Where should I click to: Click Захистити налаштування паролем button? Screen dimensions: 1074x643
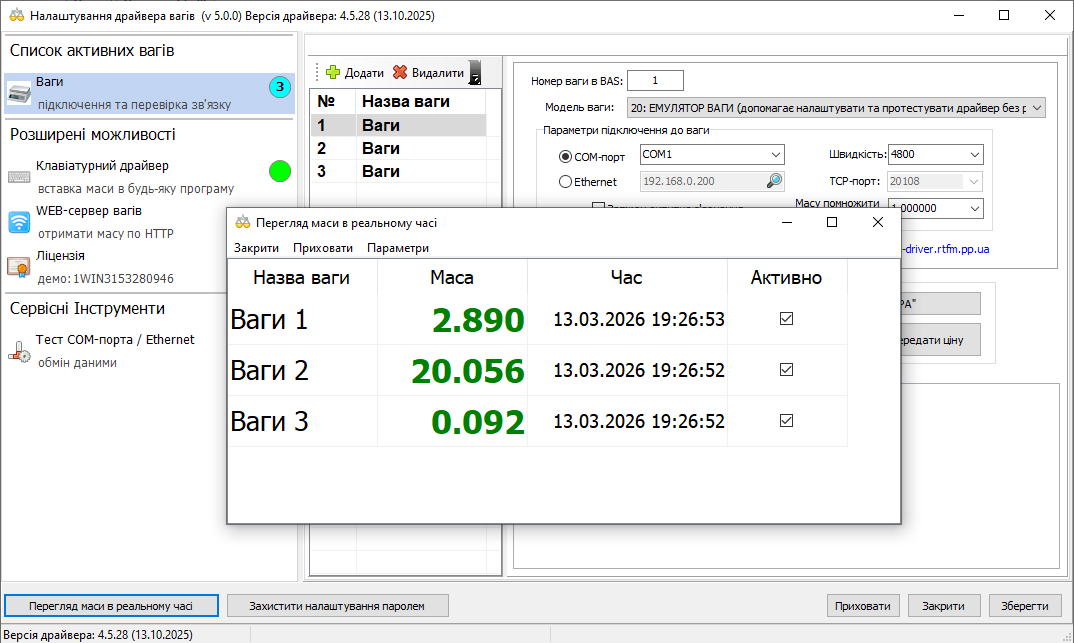[337, 606]
